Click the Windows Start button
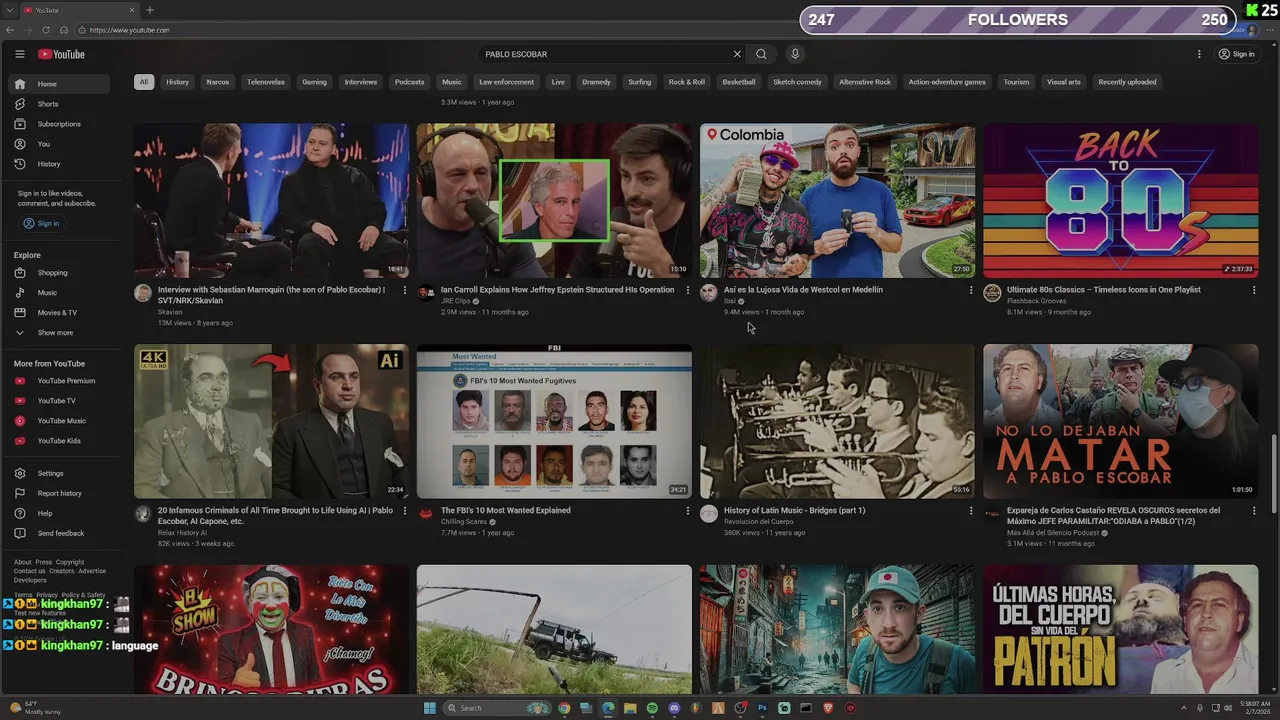The width and height of the screenshot is (1280, 720). (x=430, y=708)
